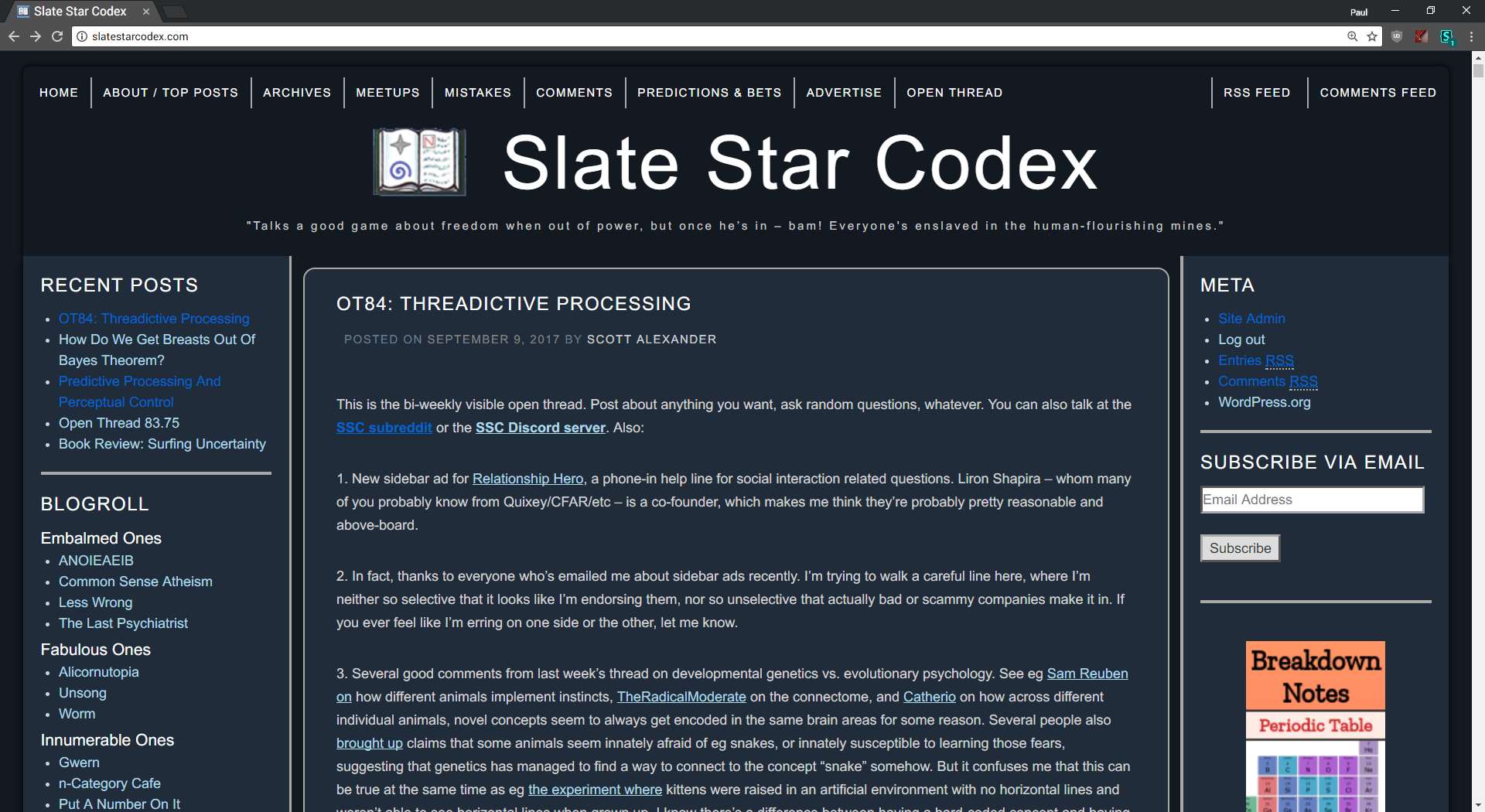Image resolution: width=1485 pixels, height=812 pixels.
Task: Open Chrome's three-dot menu
Action: point(1470,36)
